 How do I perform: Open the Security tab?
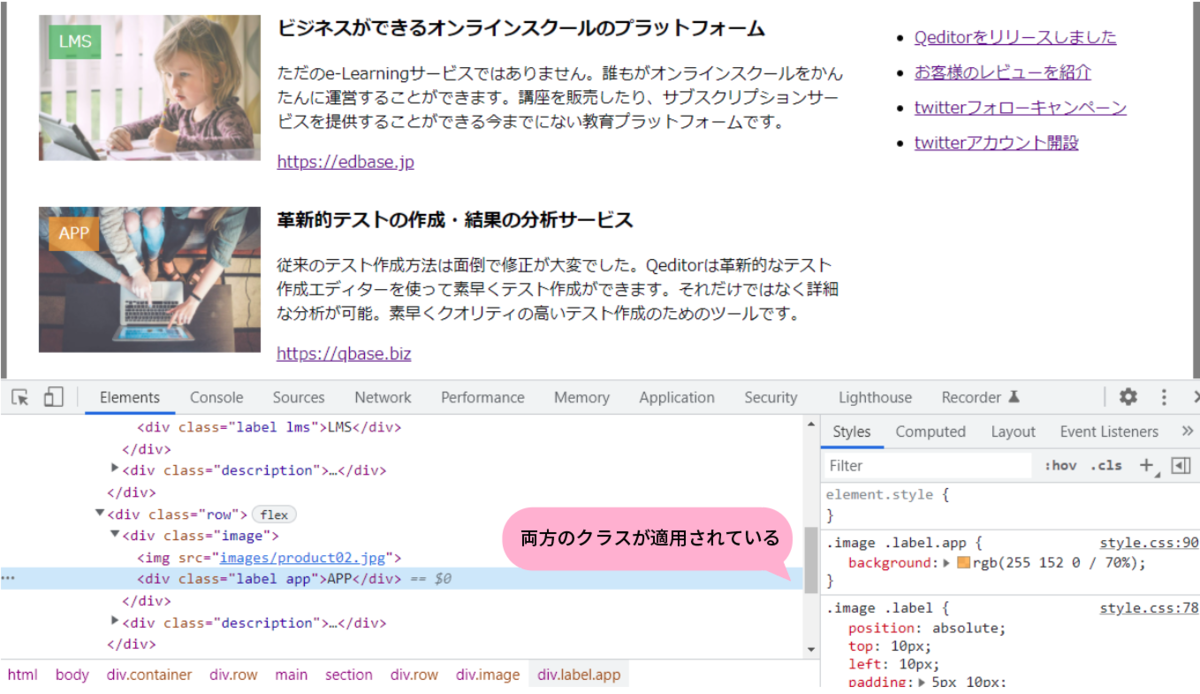(770, 397)
